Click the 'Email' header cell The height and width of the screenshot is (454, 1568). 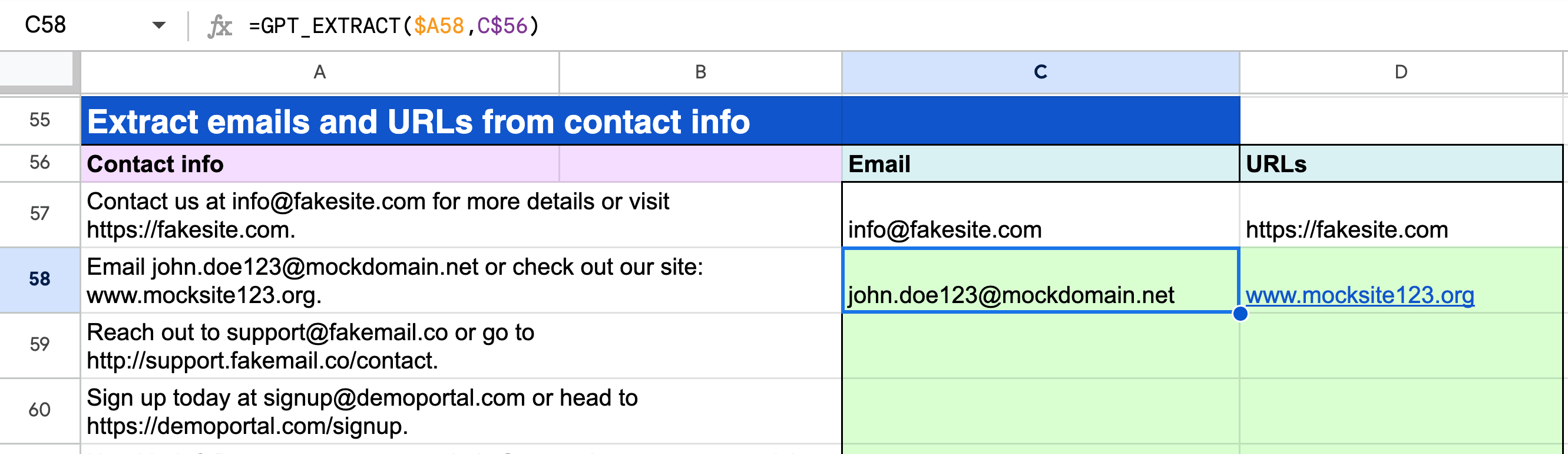click(x=1040, y=164)
